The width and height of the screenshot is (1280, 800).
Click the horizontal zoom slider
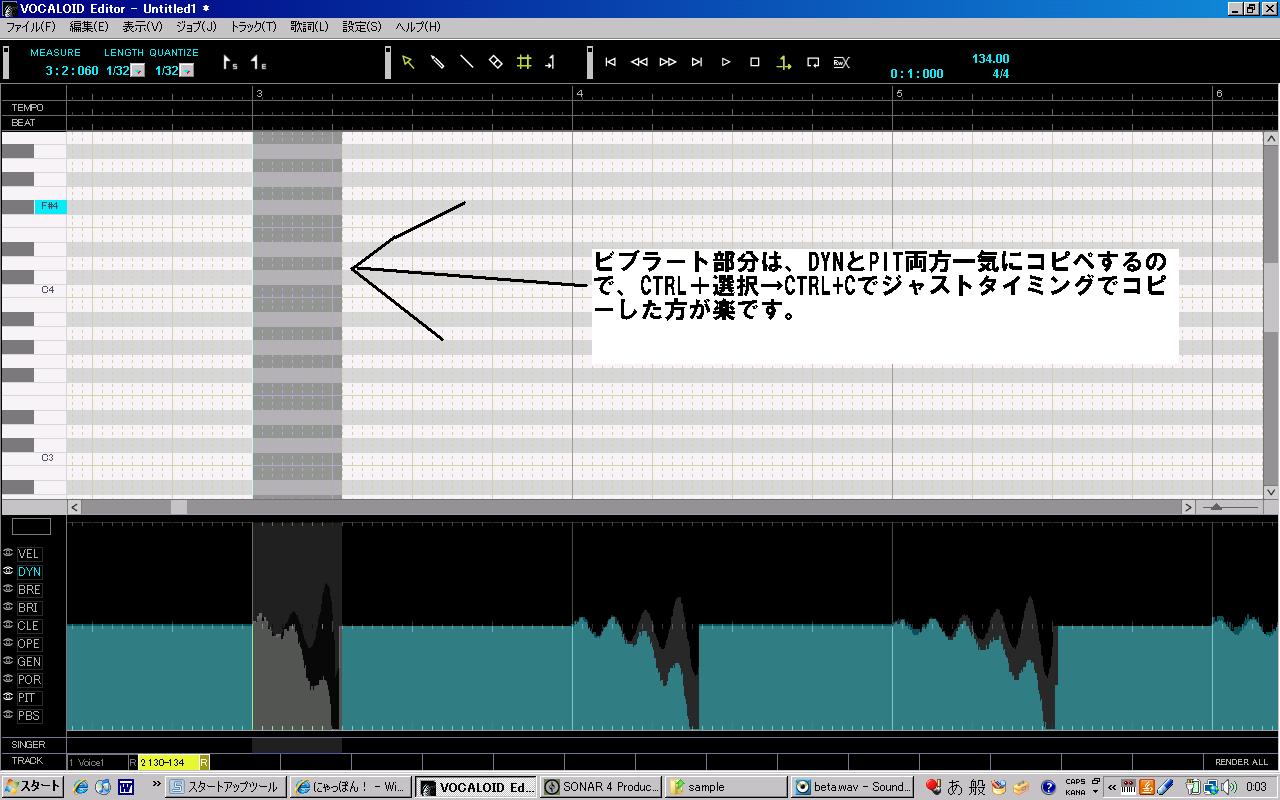point(1230,507)
